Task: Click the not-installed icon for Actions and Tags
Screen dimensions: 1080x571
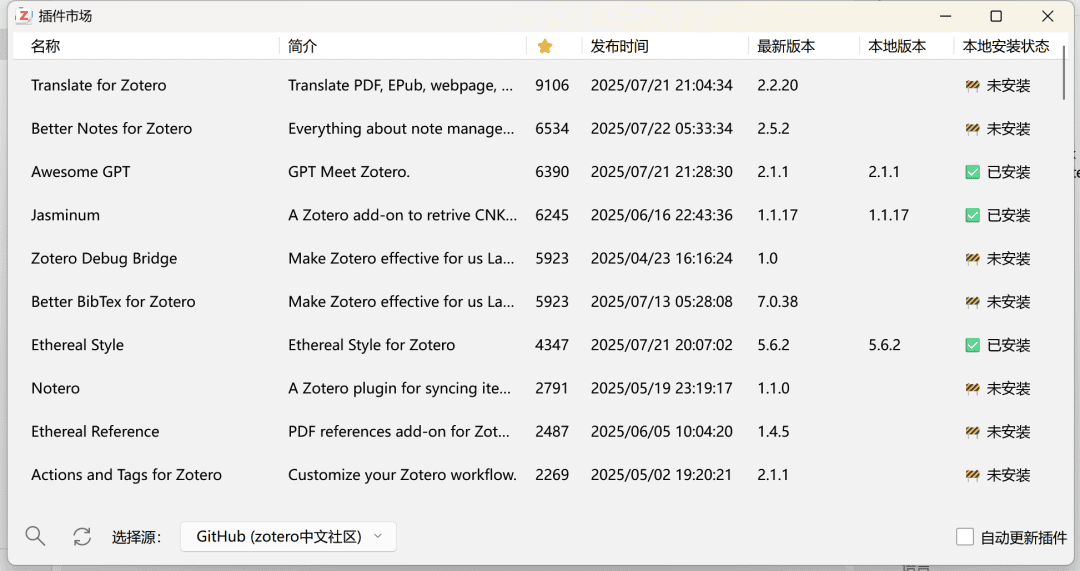Action: pyautogui.click(x=973, y=475)
